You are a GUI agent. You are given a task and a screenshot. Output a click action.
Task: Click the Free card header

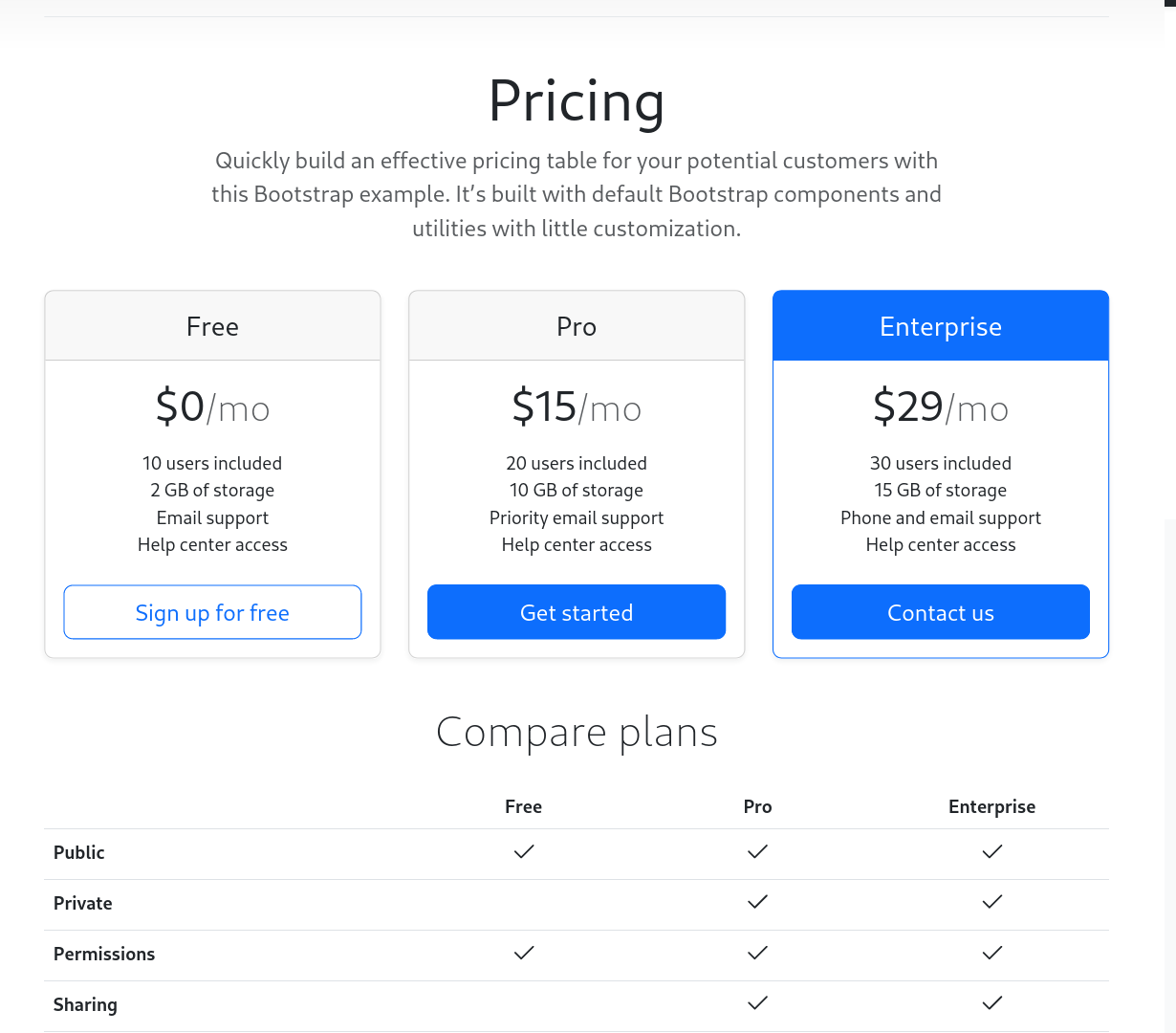click(212, 326)
